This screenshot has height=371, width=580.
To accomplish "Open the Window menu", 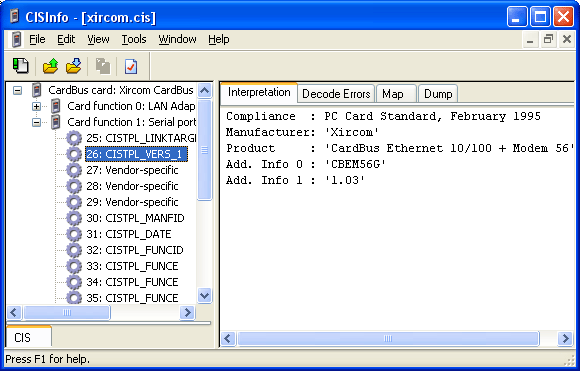I will (x=178, y=39).
